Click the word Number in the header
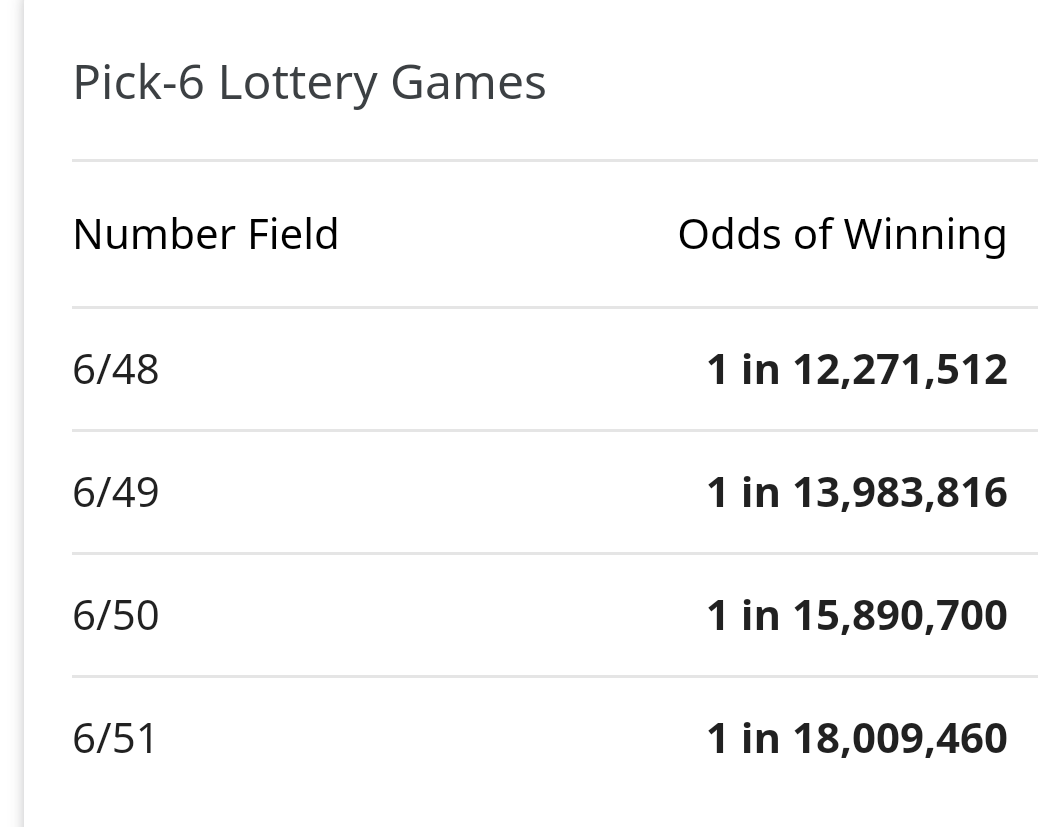This screenshot has width=1038, height=827. tap(154, 235)
